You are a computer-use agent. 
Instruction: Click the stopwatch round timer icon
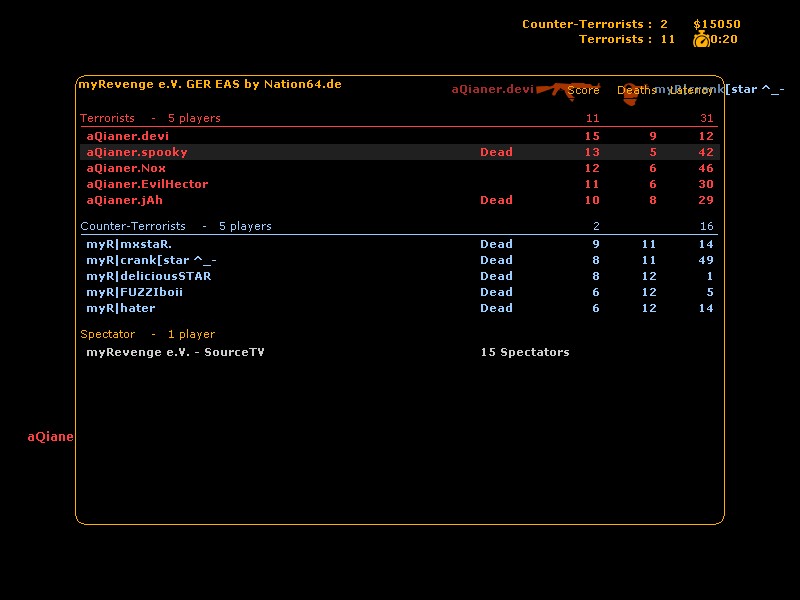pyautogui.click(x=701, y=39)
